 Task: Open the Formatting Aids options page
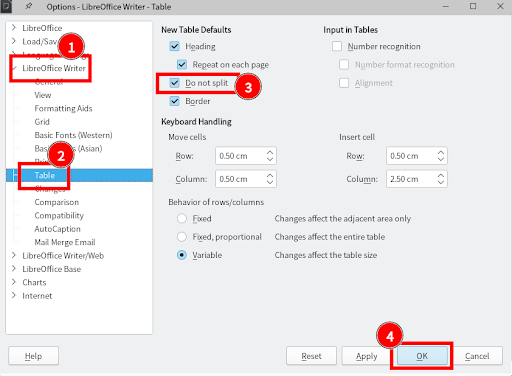(63, 108)
